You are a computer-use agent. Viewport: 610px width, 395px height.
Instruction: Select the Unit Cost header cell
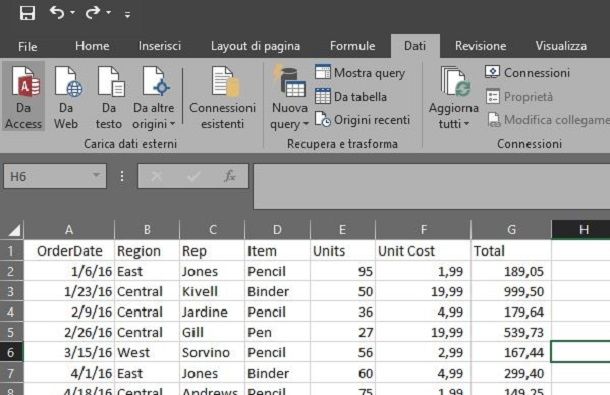[423, 251]
